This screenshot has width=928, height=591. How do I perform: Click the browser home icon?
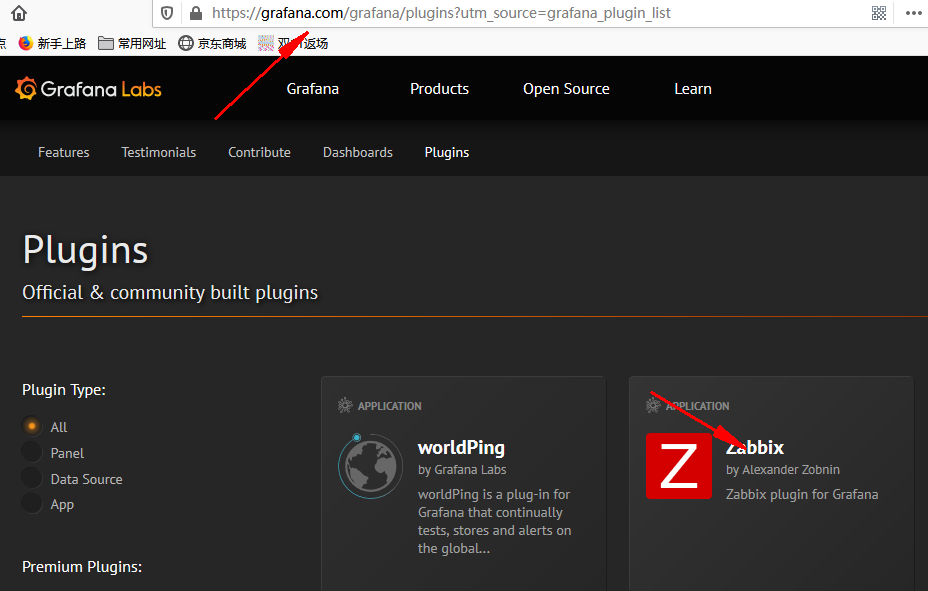pyautogui.click(x=19, y=13)
